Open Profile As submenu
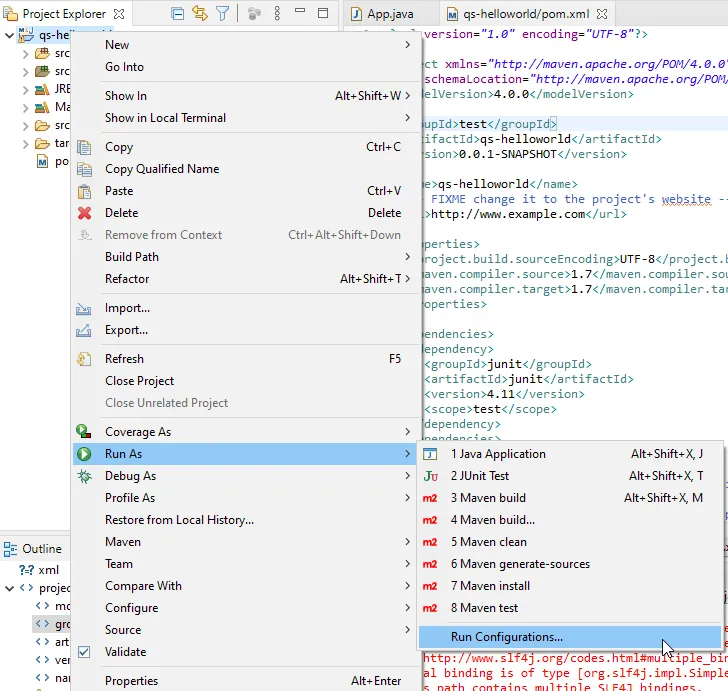 click(246, 498)
